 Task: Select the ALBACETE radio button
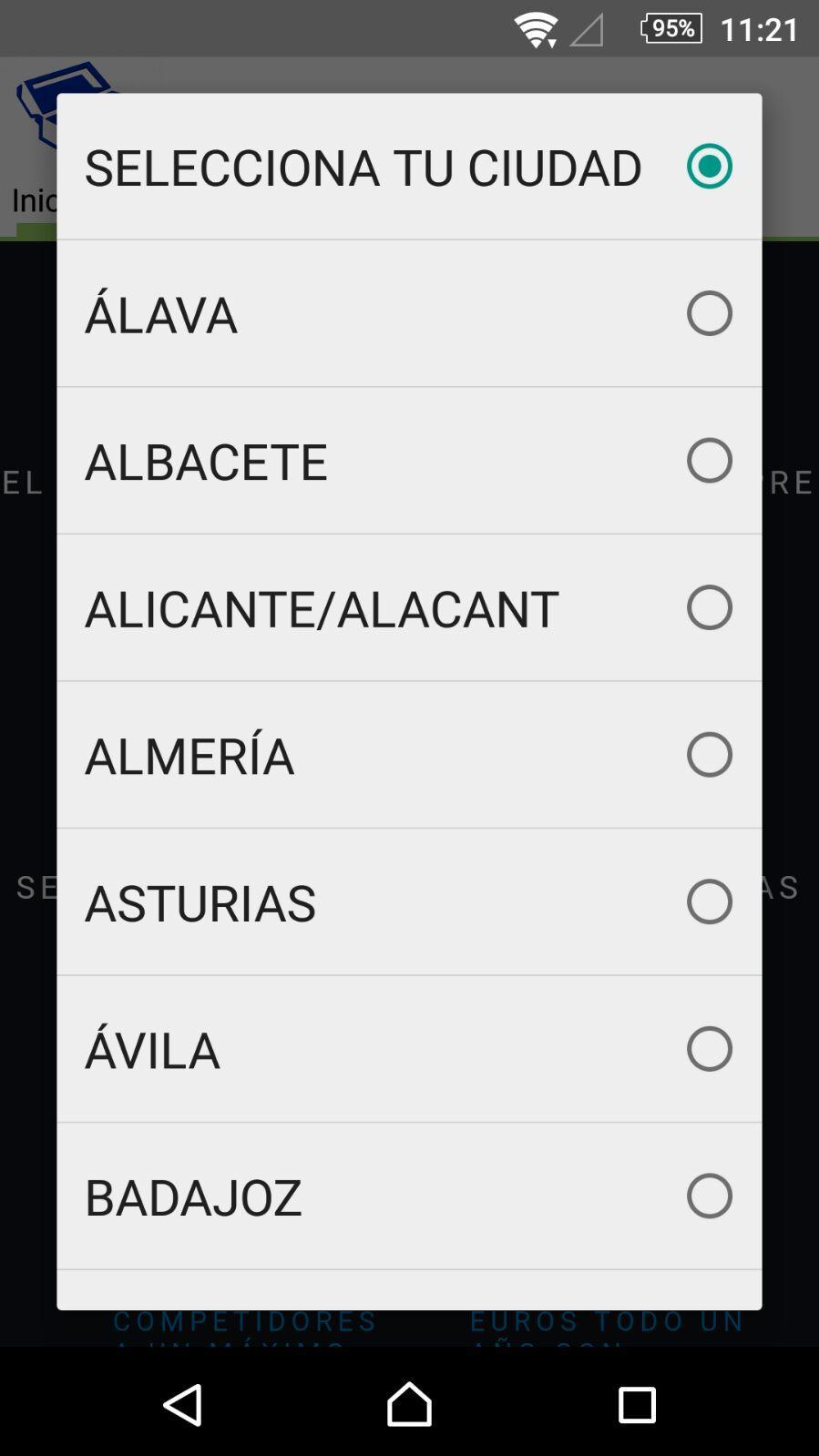coord(709,461)
